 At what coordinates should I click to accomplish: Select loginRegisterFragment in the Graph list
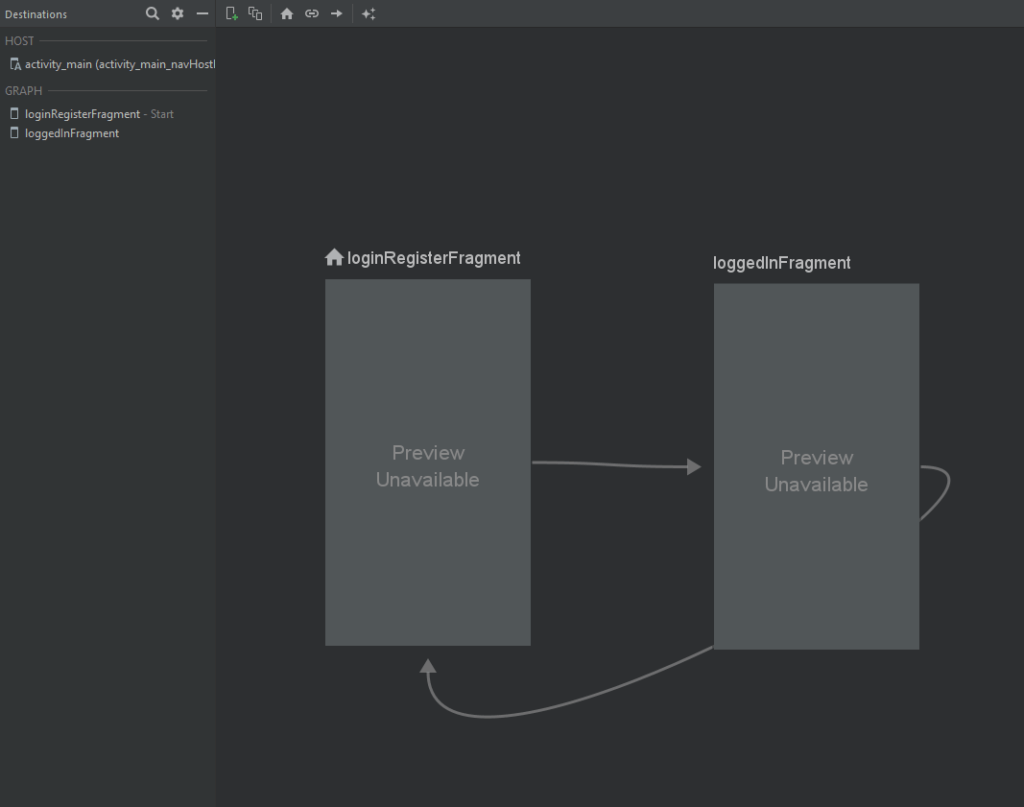(82, 114)
